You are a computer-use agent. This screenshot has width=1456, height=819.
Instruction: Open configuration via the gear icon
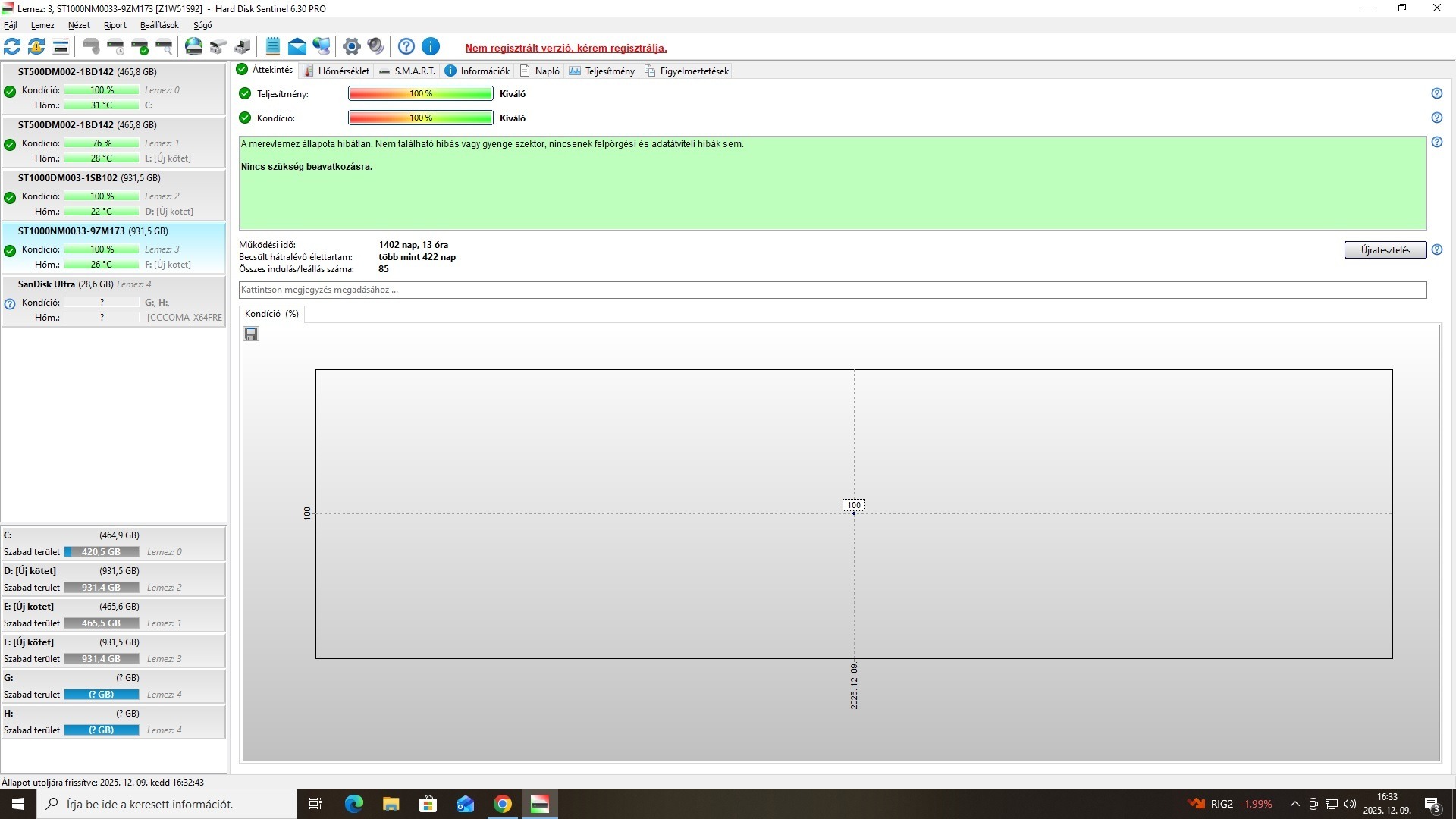coord(351,47)
